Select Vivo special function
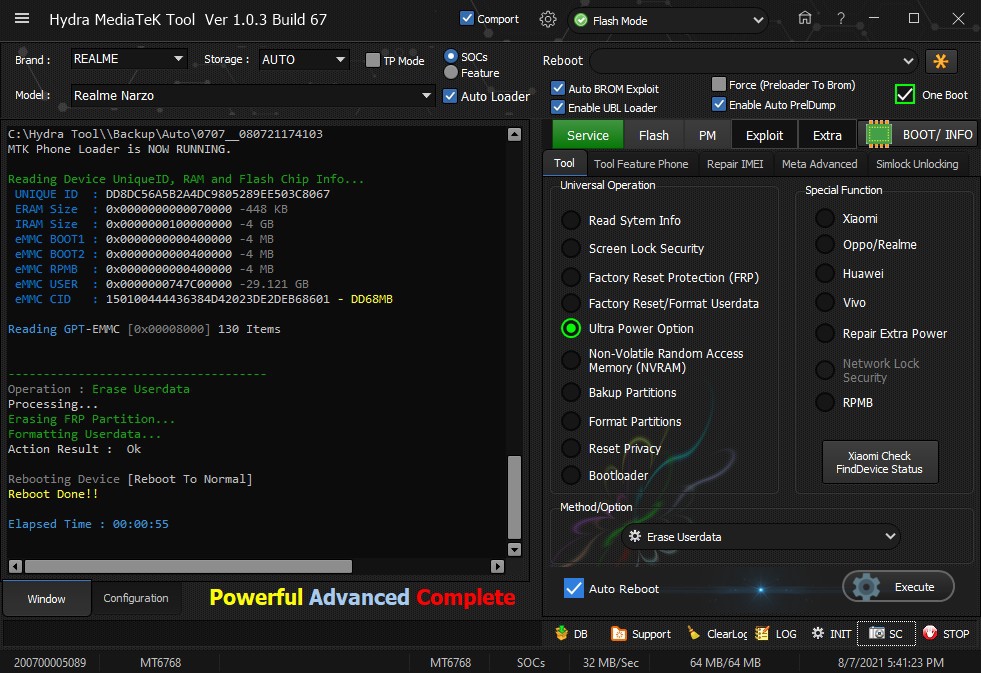 tap(825, 303)
